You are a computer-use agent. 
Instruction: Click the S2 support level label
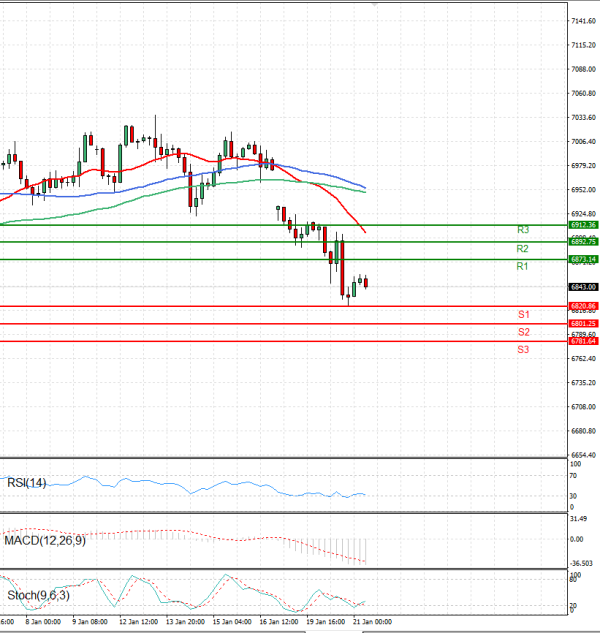pyautogui.click(x=523, y=331)
